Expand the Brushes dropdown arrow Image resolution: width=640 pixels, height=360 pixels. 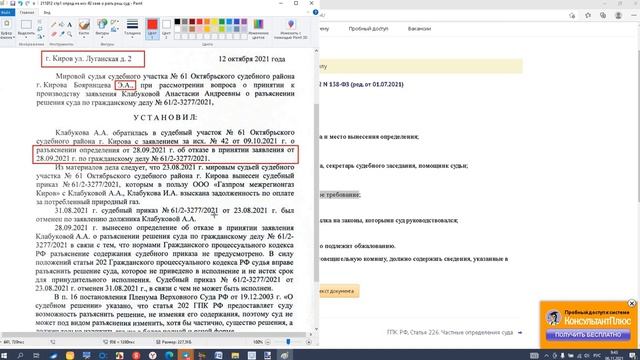(x=84, y=36)
